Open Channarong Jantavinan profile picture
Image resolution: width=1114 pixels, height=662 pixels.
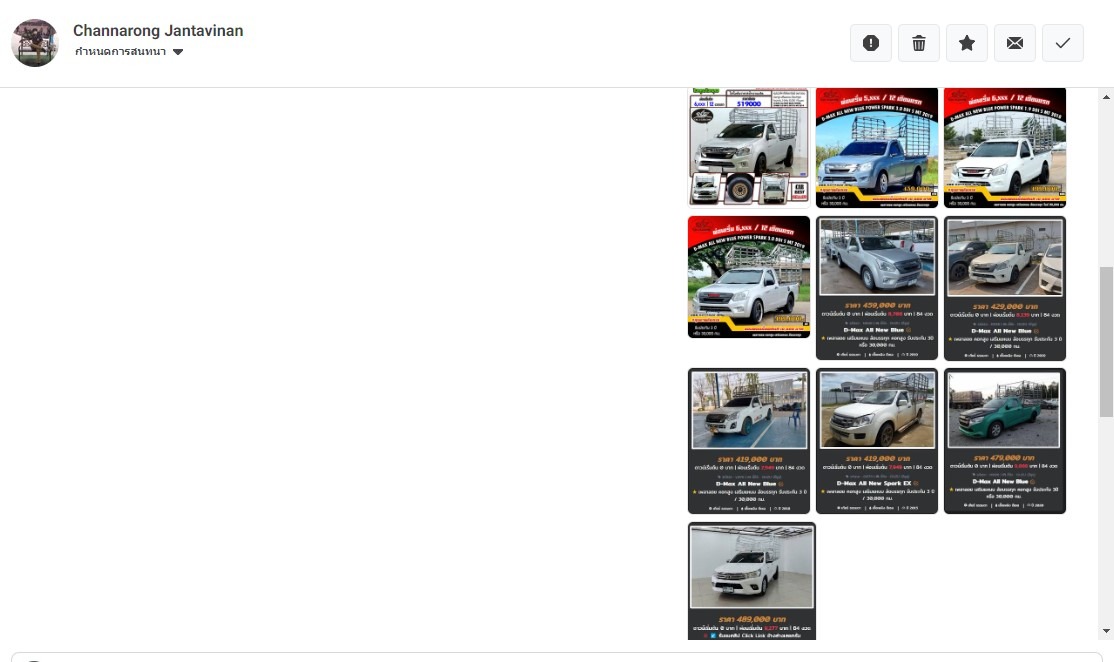tap(35, 43)
